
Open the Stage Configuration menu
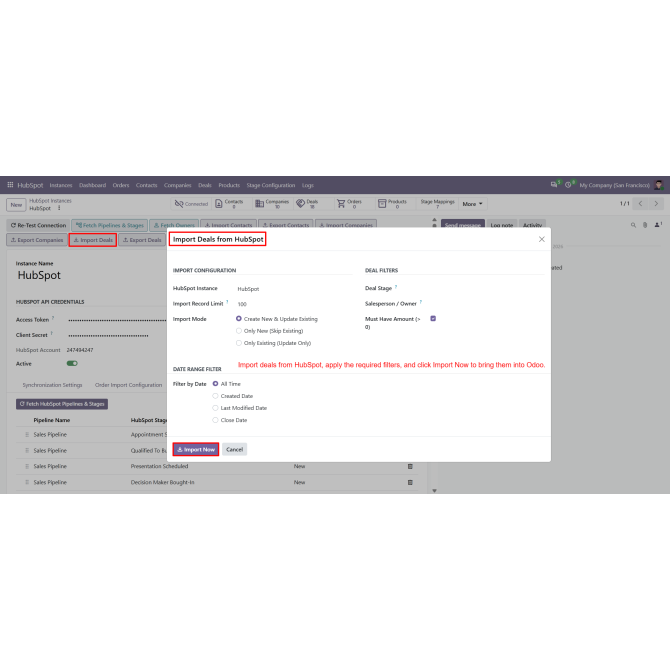tap(270, 185)
